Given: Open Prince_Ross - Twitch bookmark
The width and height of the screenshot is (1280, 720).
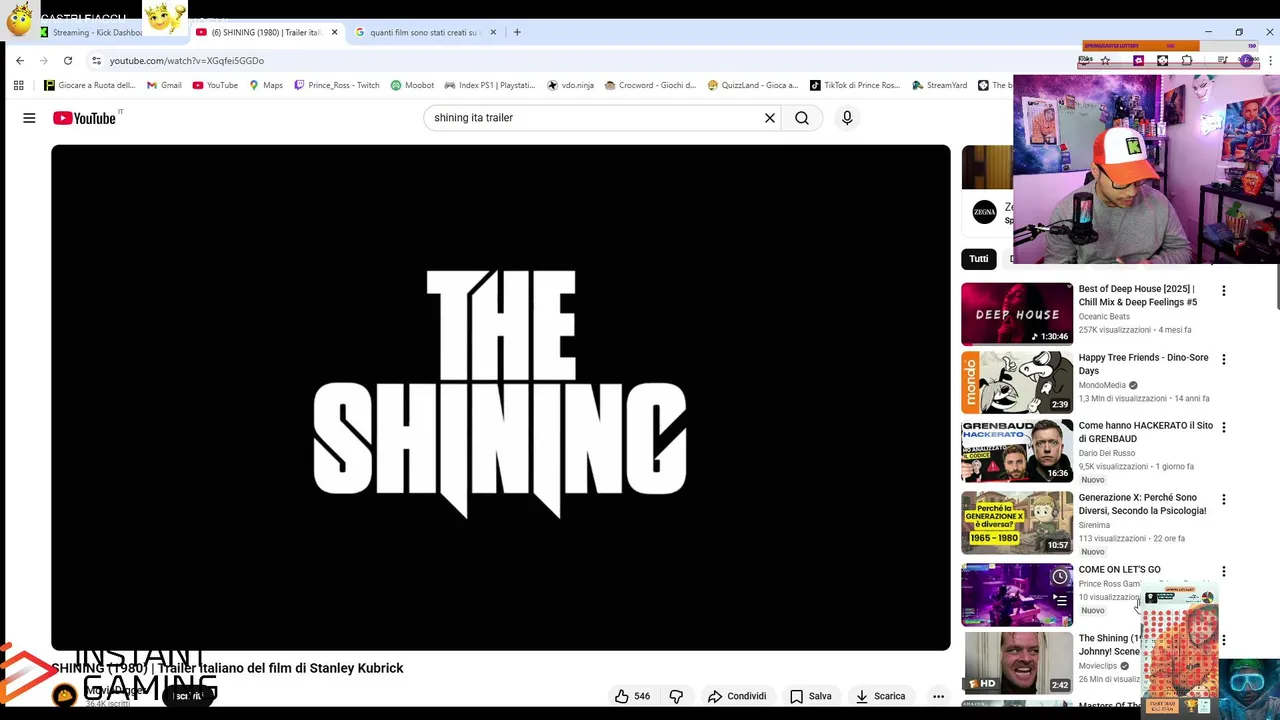Looking at the screenshot, I should (337, 85).
